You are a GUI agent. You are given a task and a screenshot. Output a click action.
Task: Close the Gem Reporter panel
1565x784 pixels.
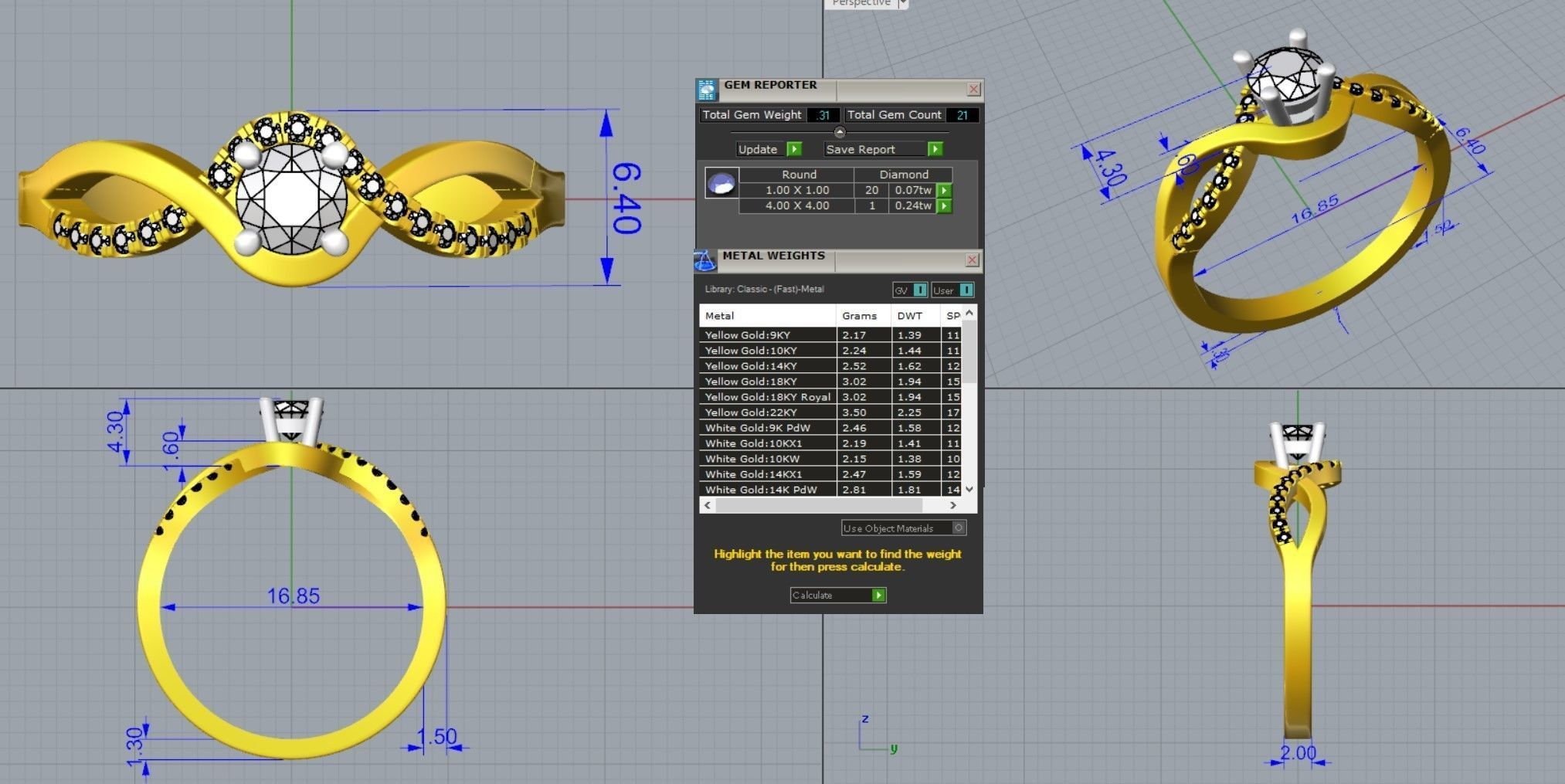[974, 90]
